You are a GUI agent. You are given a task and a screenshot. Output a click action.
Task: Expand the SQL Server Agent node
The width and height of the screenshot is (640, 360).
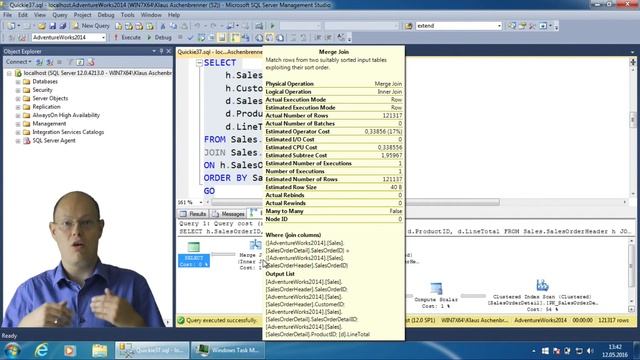(x=18, y=141)
